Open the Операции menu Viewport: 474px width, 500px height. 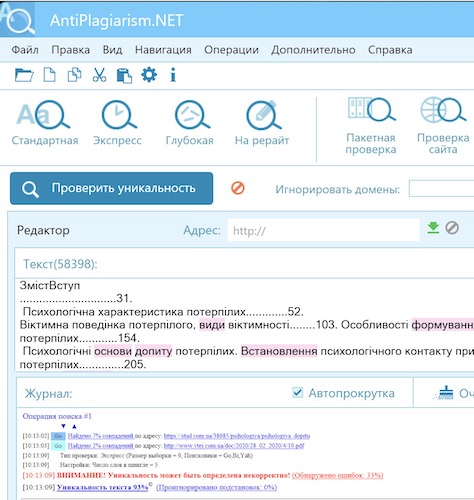click(x=231, y=50)
